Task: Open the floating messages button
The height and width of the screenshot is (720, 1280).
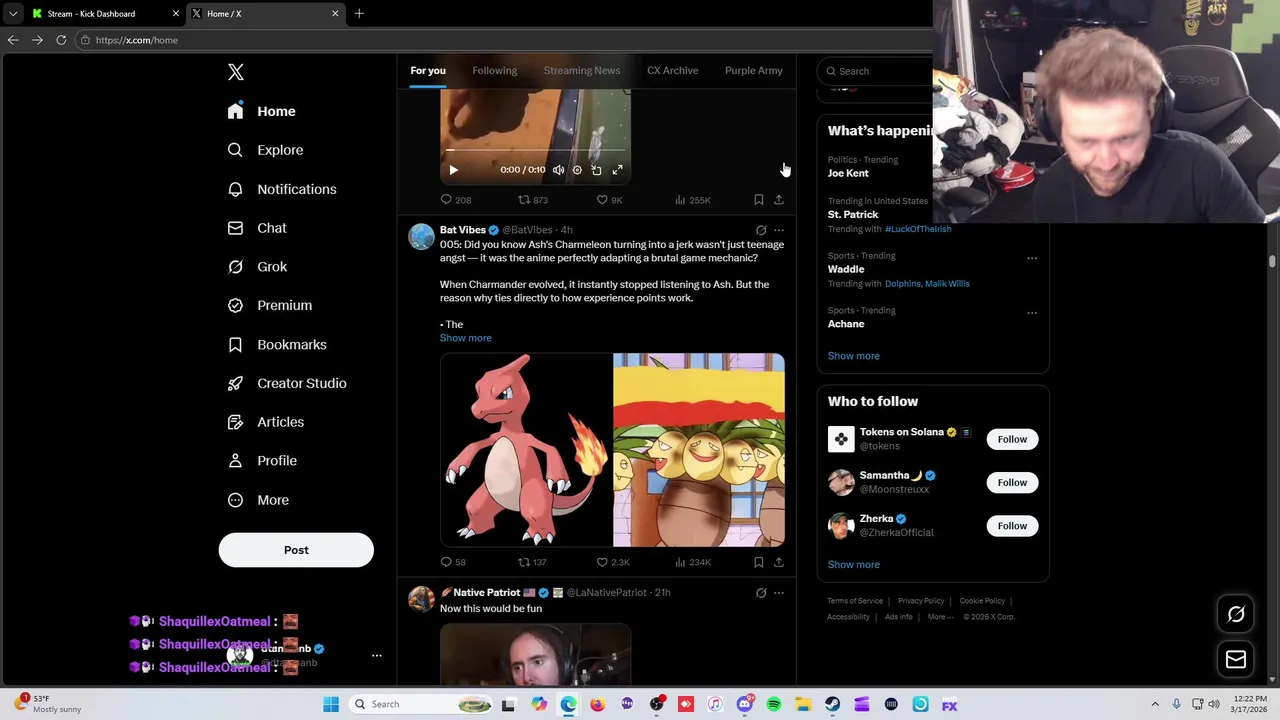Action: (1236, 659)
